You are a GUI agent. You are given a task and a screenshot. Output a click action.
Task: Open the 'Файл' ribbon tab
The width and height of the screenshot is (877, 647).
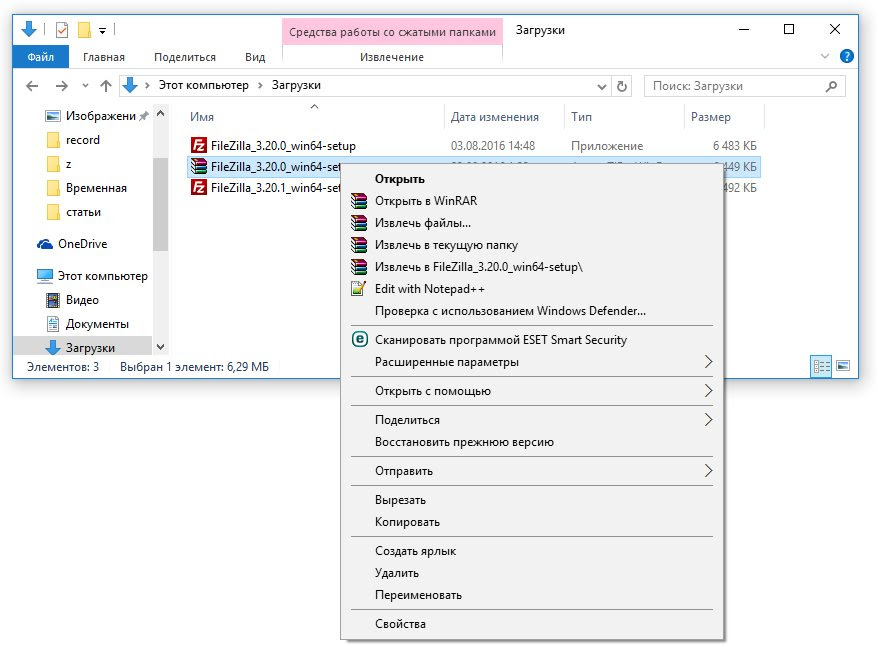(x=41, y=57)
